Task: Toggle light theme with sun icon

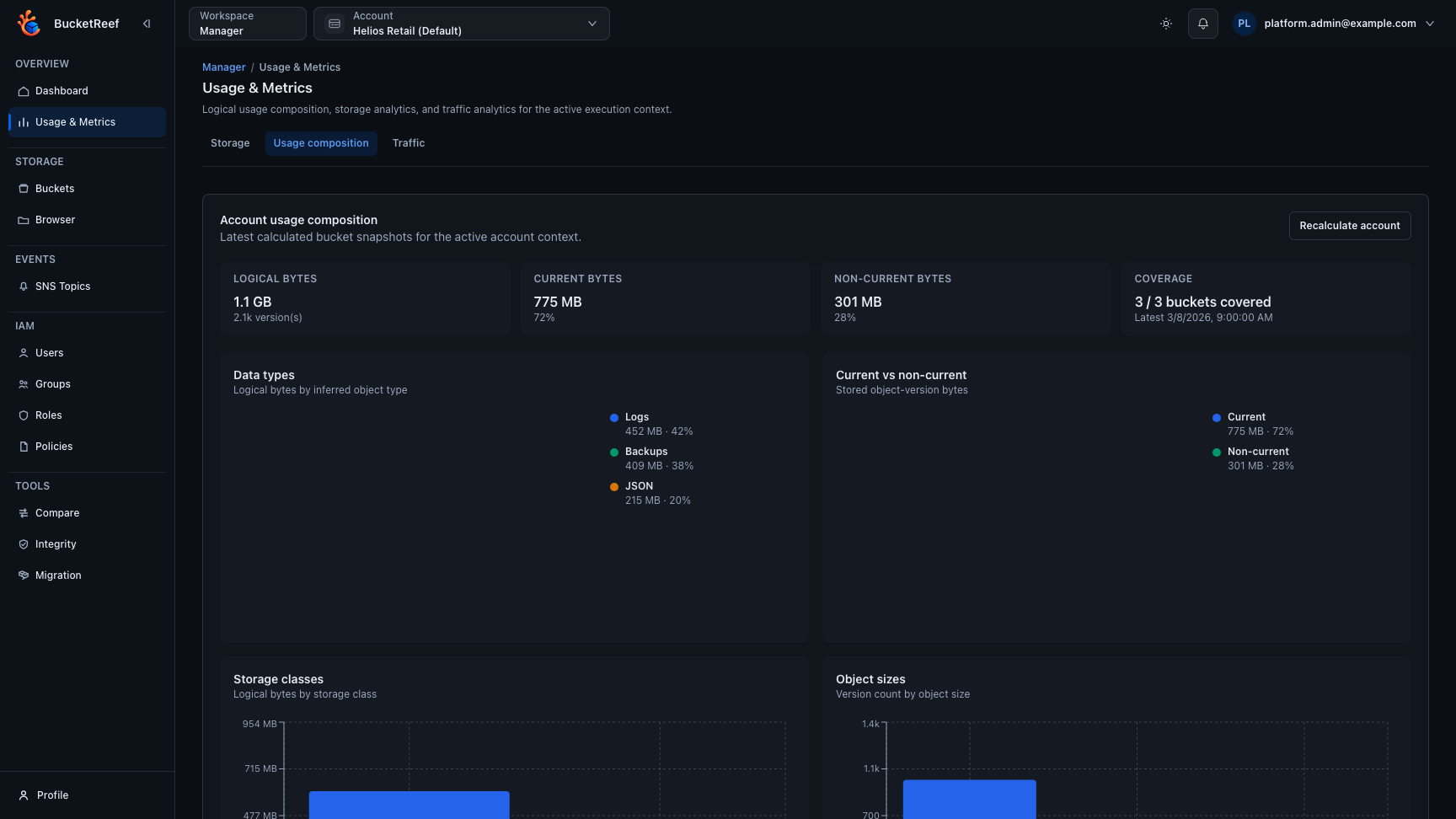Action: coord(1166,24)
